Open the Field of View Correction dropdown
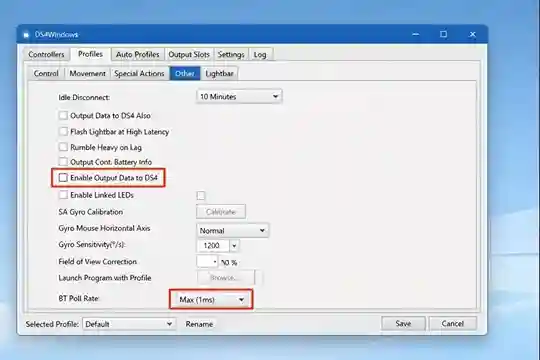Image resolution: width=540 pixels, height=360 pixels. (207, 261)
